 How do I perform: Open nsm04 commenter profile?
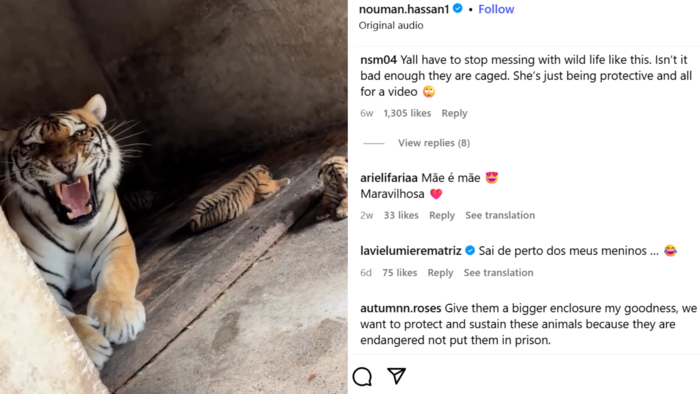(378, 60)
